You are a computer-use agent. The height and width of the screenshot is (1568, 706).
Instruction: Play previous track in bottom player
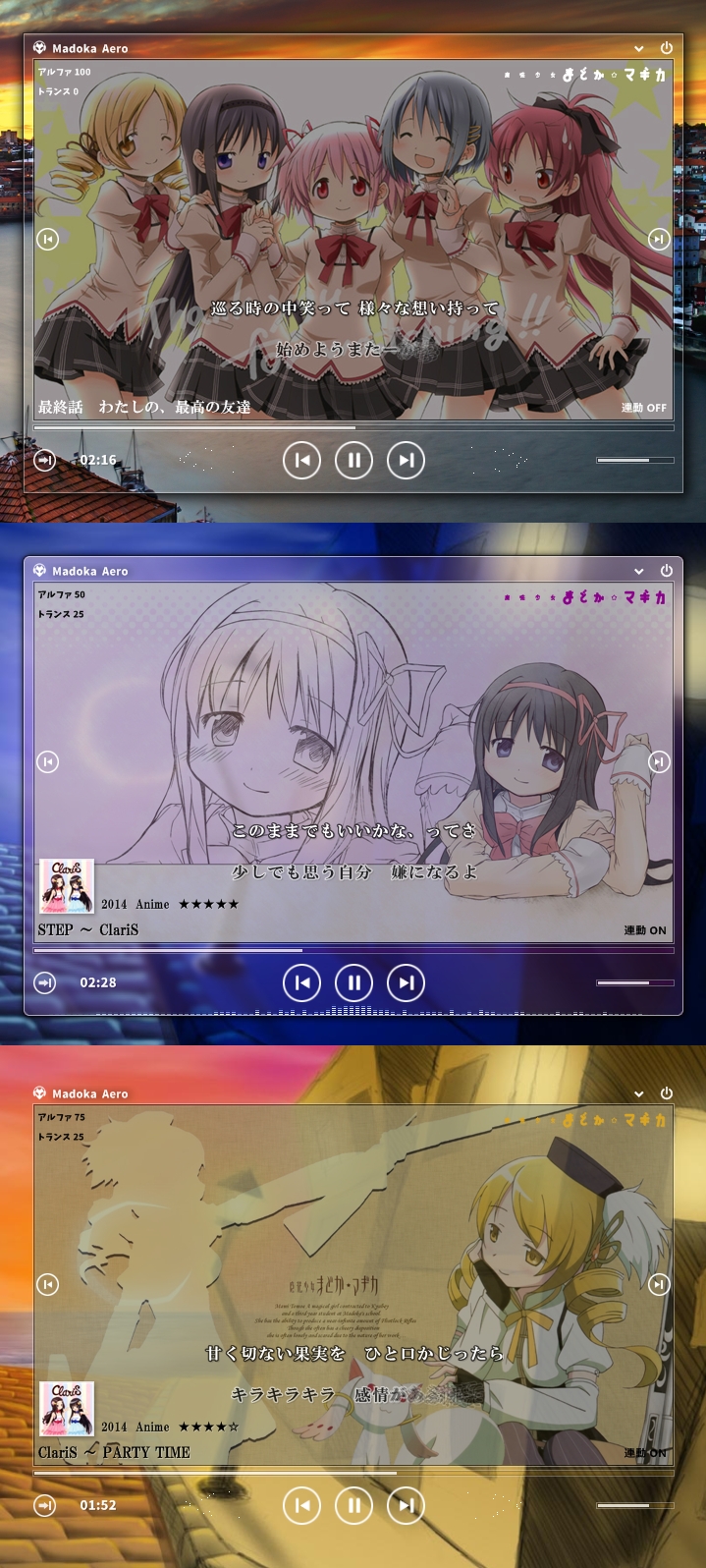(x=301, y=1505)
